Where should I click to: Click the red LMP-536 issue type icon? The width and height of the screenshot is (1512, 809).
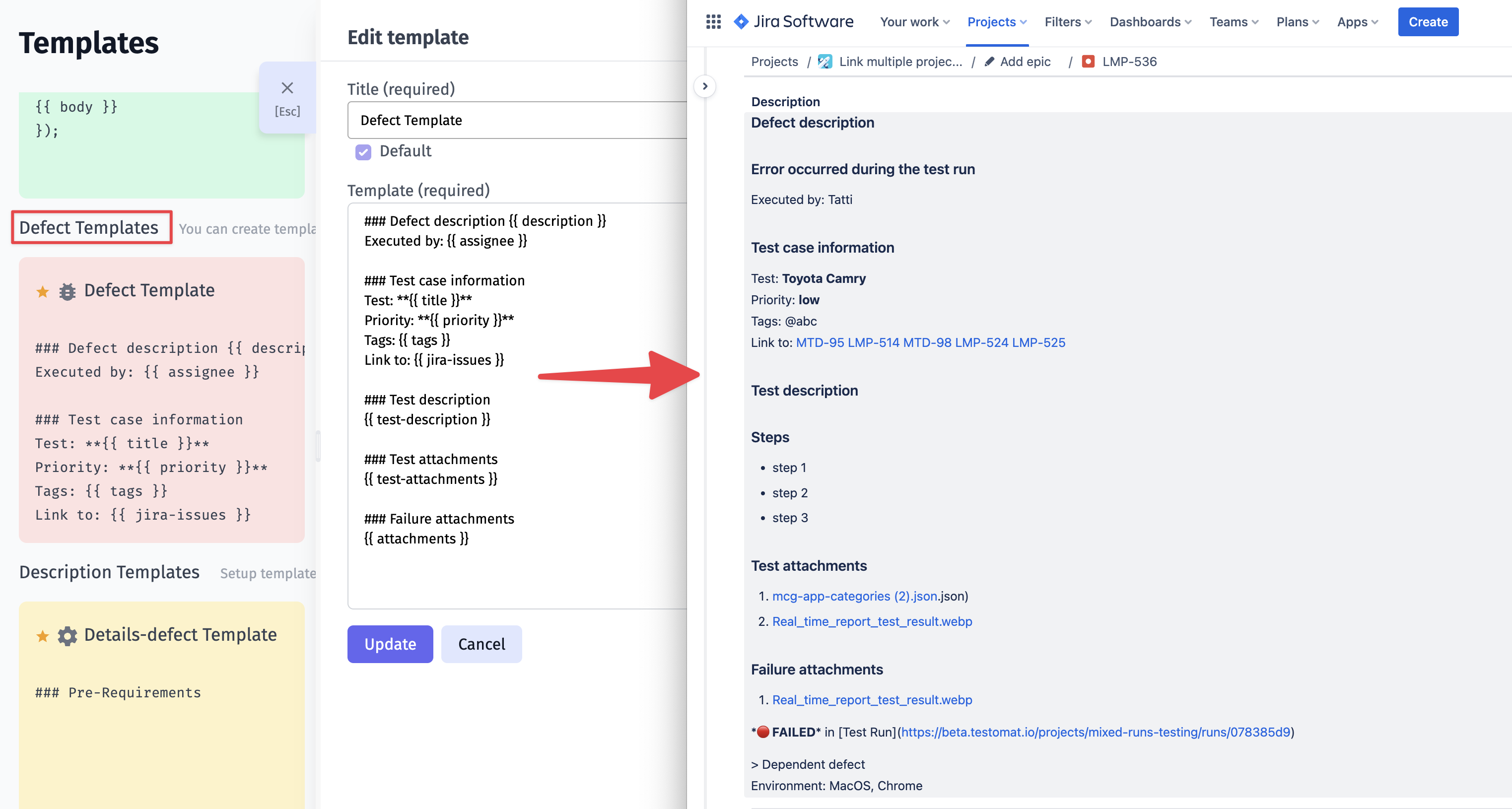(1088, 62)
